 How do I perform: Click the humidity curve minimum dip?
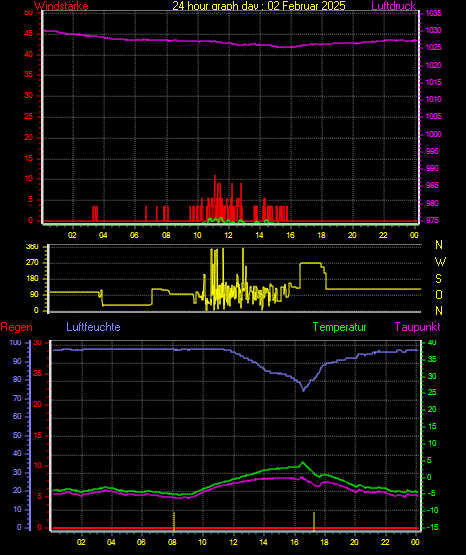[303, 390]
